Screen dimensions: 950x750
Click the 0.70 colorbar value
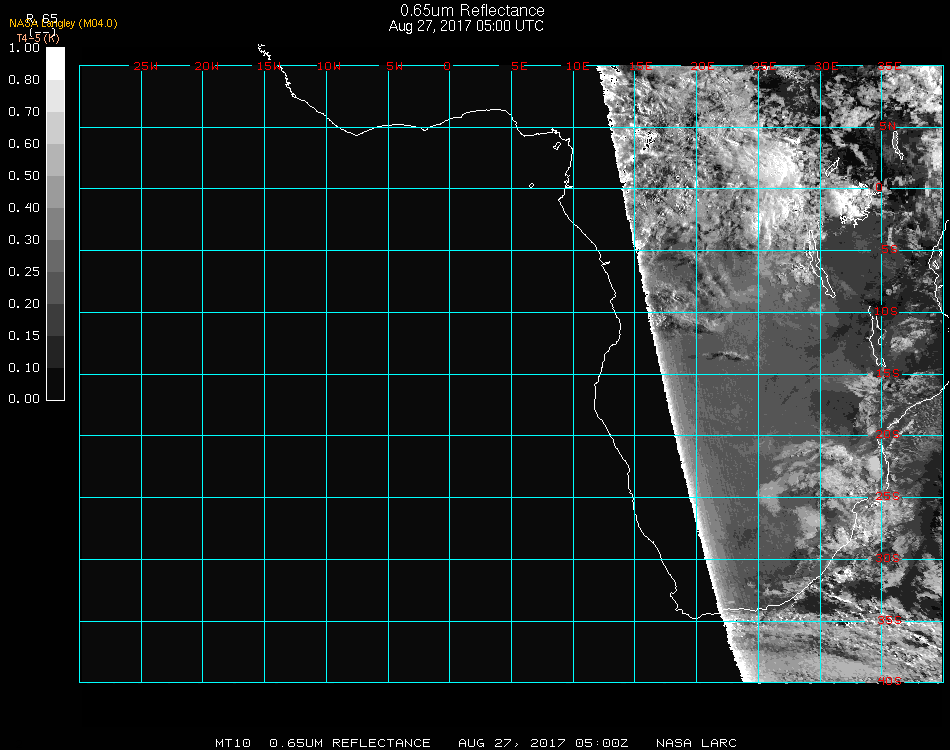(x=24, y=111)
